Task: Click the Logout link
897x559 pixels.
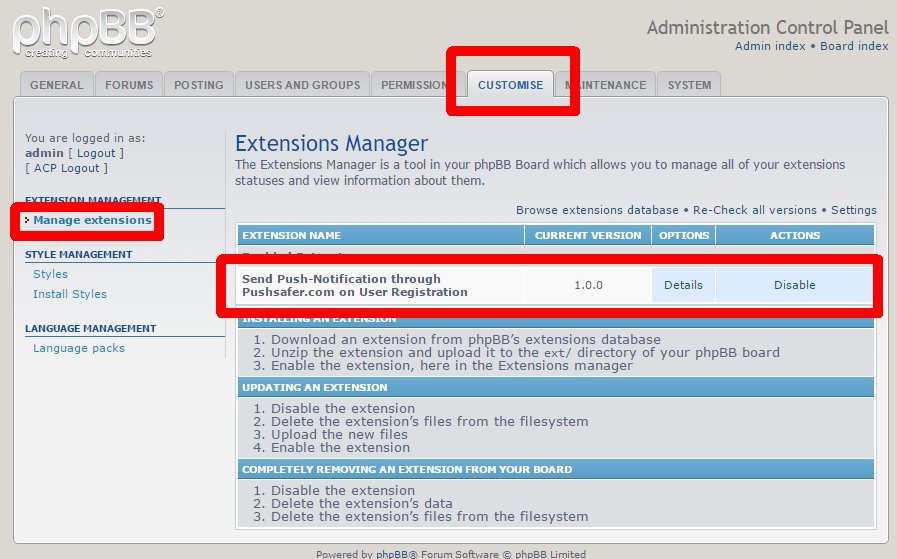Action: point(96,153)
